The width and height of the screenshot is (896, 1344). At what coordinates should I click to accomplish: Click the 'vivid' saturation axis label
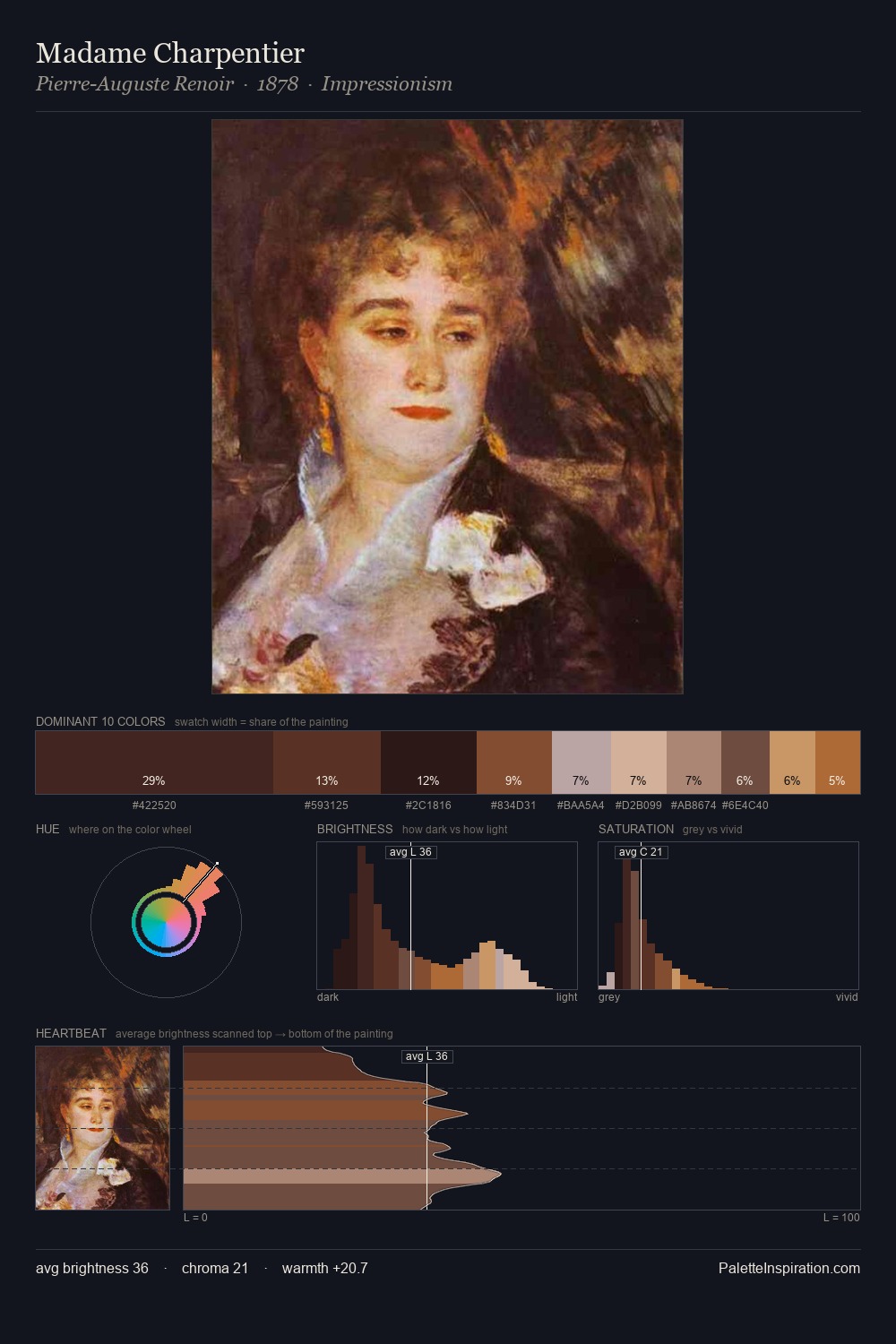[847, 997]
